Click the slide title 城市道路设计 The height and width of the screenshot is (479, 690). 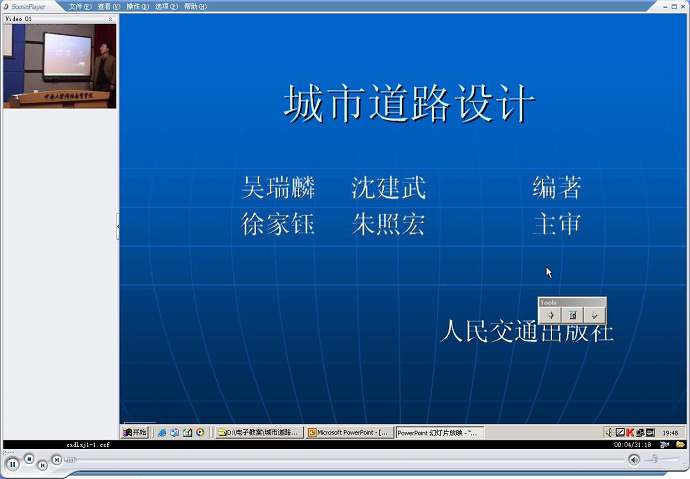(409, 104)
